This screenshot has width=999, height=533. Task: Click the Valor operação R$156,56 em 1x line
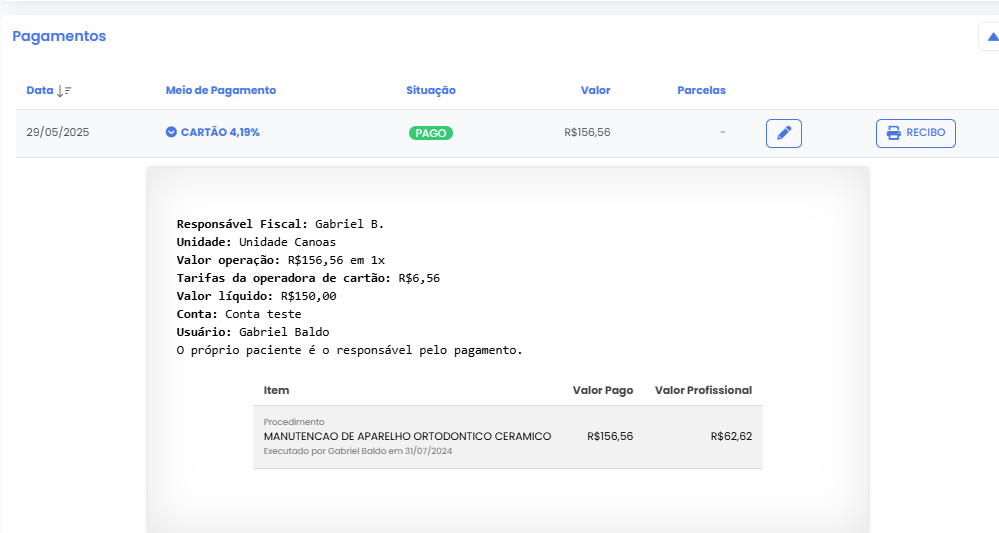(x=280, y=260)
